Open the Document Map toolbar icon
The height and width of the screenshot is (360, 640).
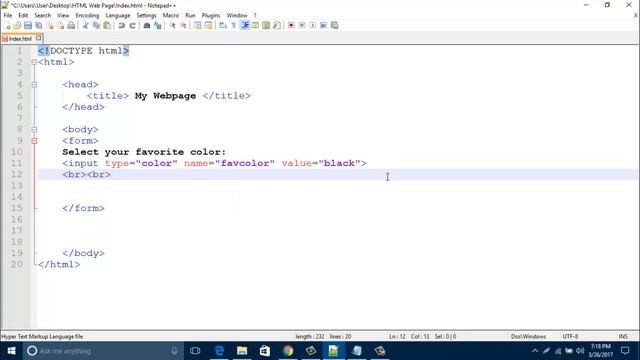(x=266, y=25)
